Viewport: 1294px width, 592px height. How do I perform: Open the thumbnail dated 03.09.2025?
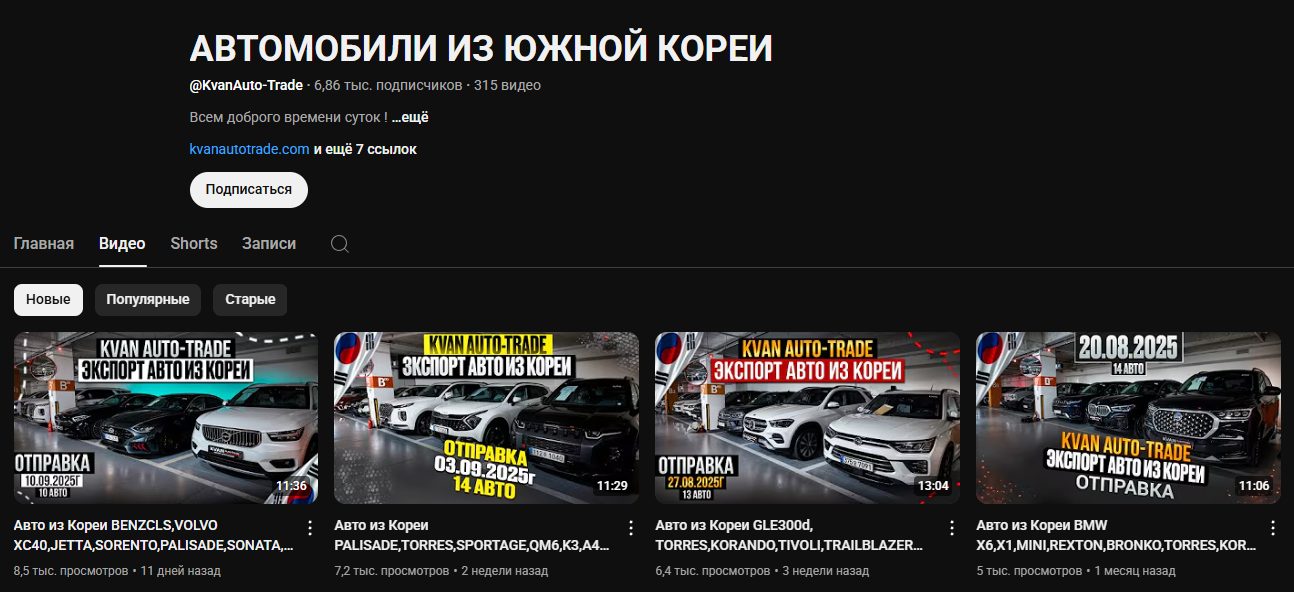click(486, 418)
